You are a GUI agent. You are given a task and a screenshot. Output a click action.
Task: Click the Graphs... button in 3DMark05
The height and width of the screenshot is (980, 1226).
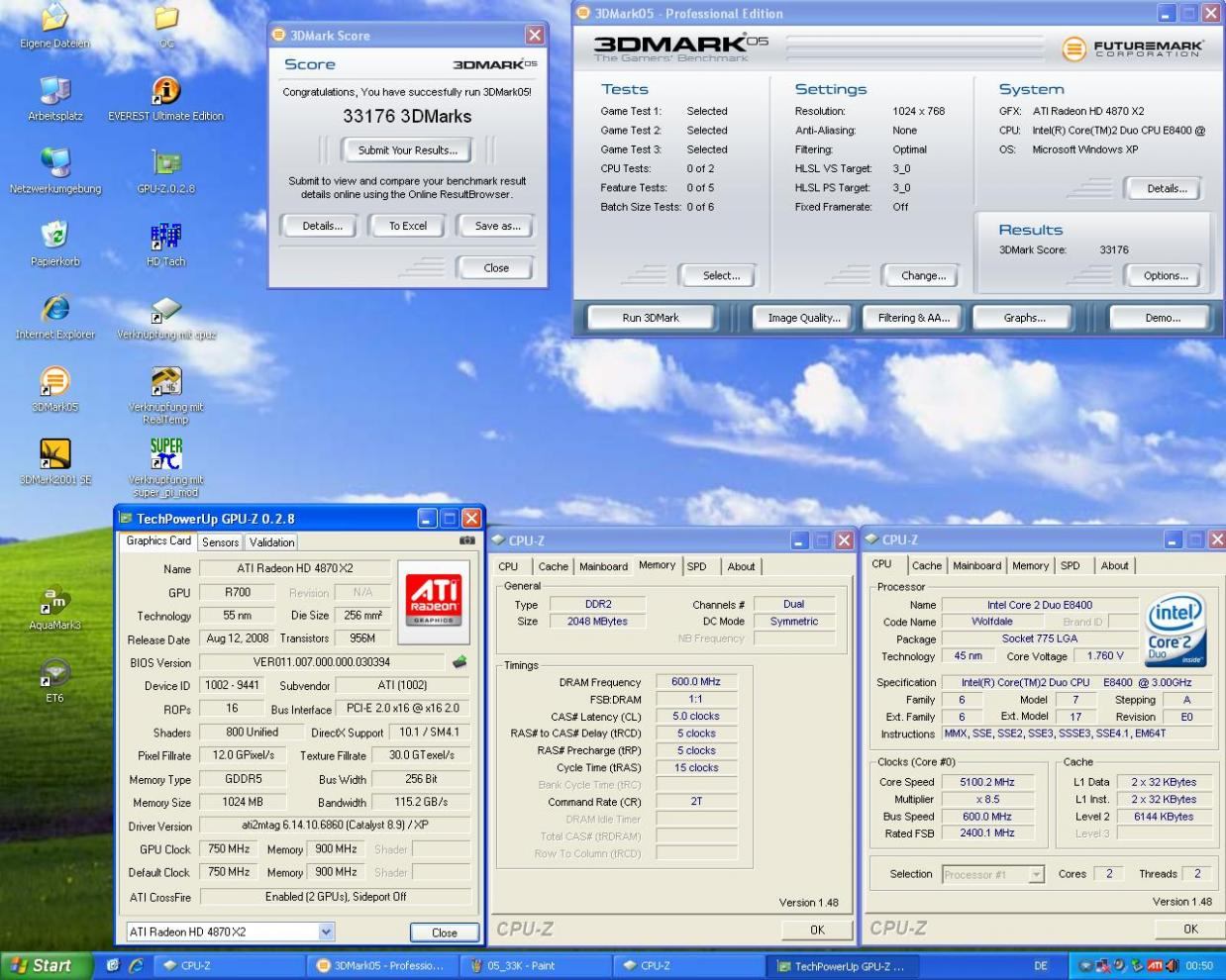1024,318
